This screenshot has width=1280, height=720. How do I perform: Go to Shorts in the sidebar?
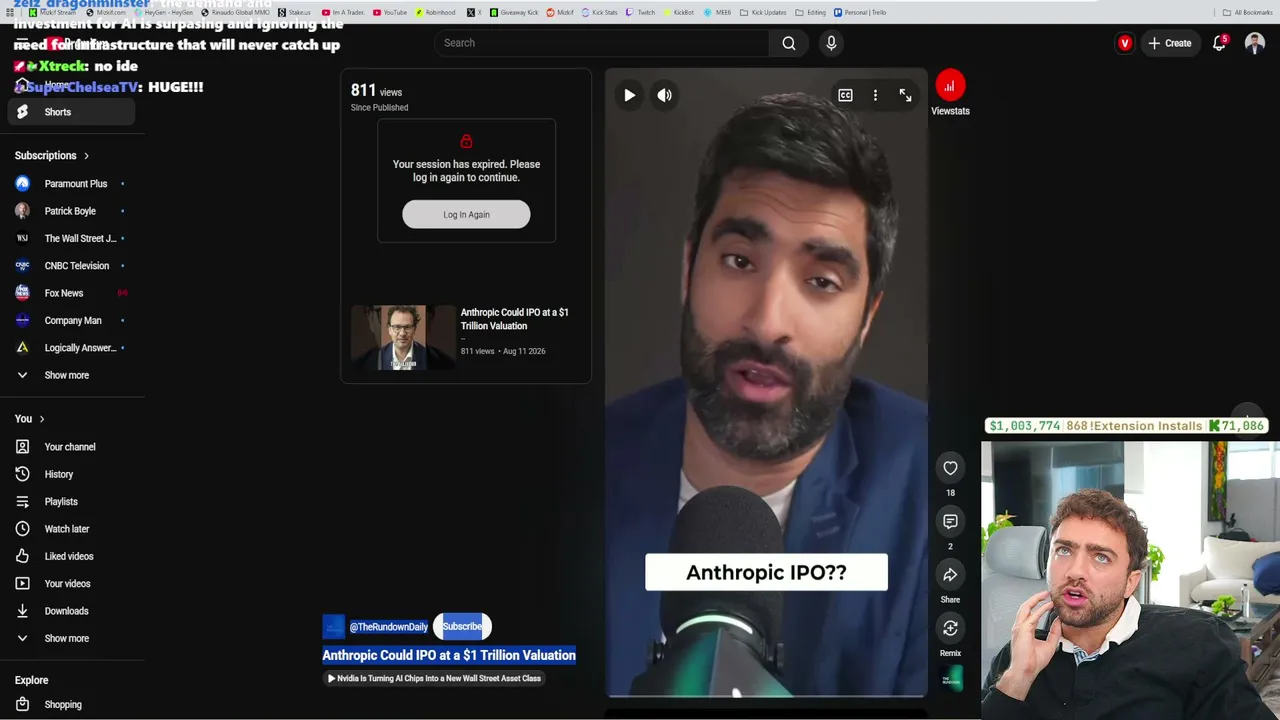[x=71, y=112]
